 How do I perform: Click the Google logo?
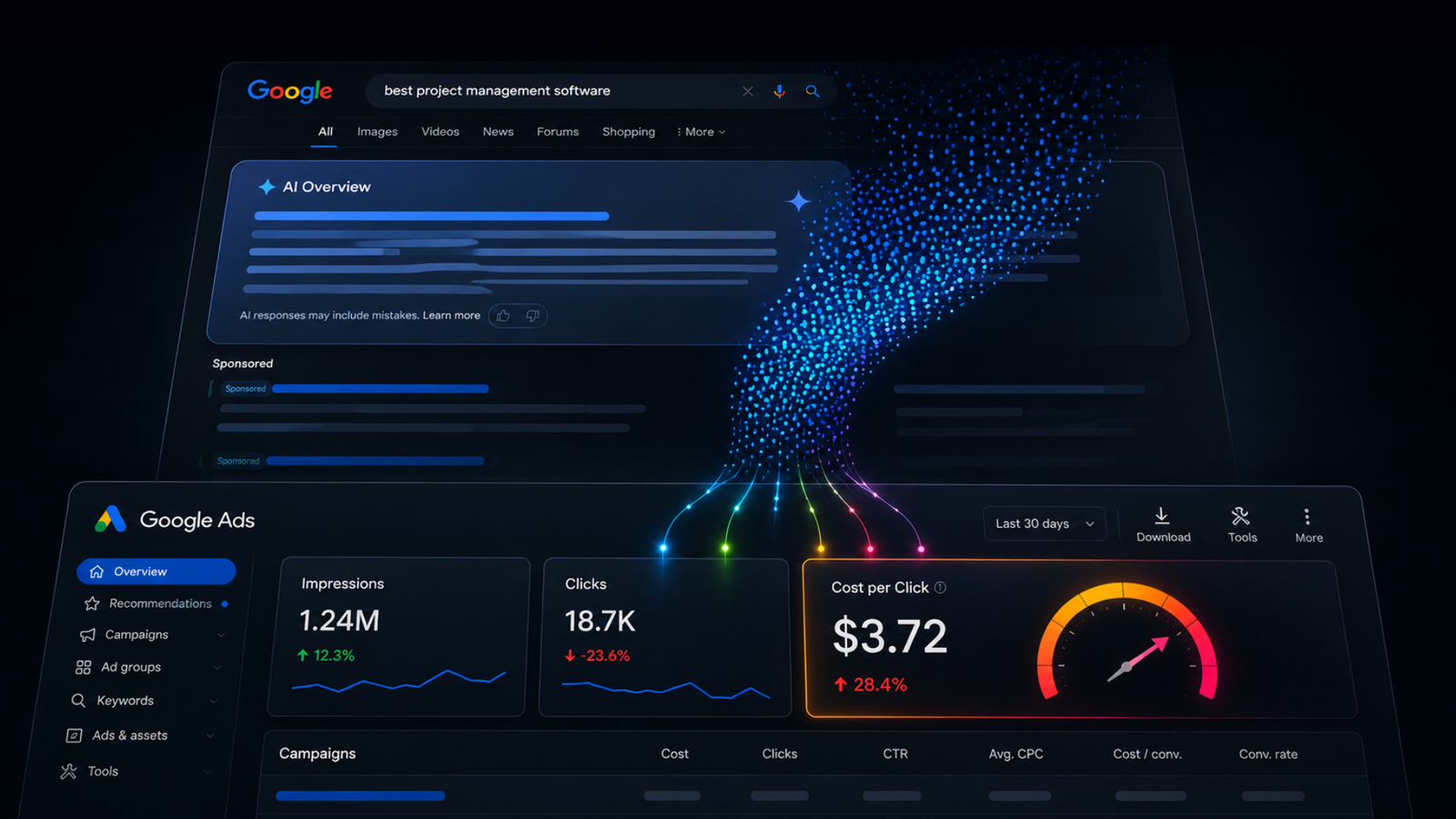point(290,91)
